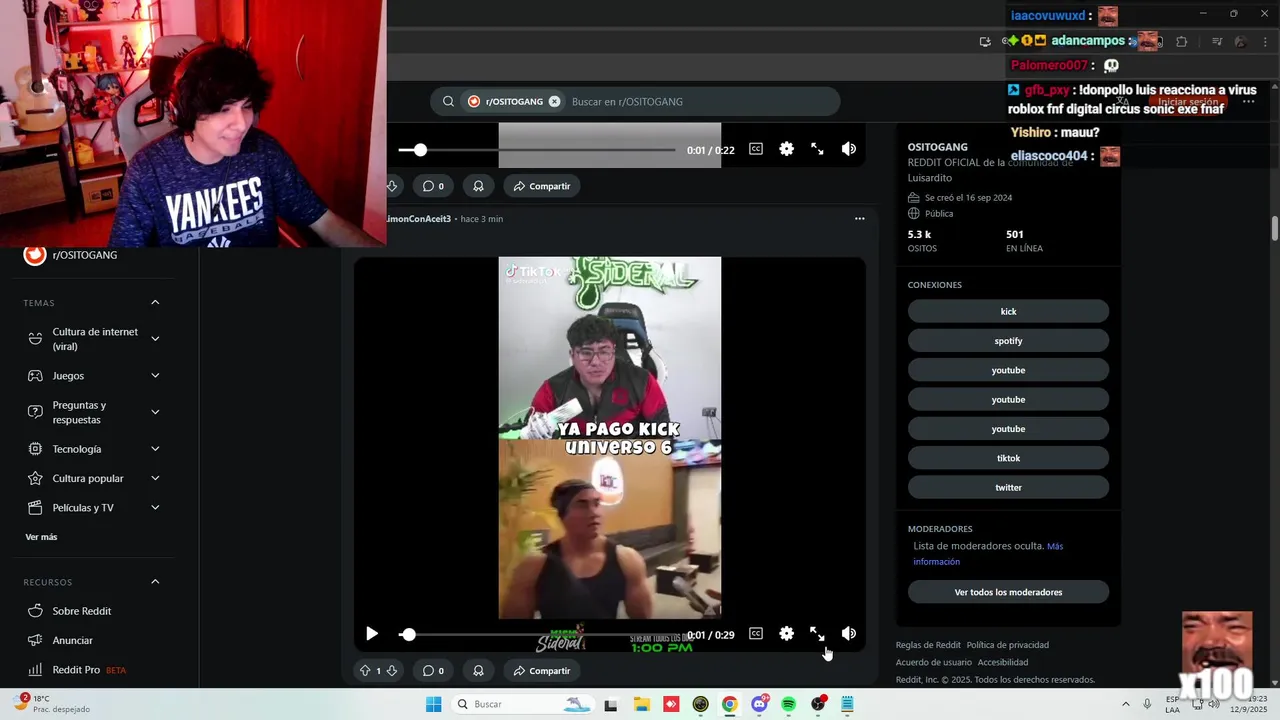
Task: Enter fullscreen on the 0:22 video
Action: coord(817,149)
